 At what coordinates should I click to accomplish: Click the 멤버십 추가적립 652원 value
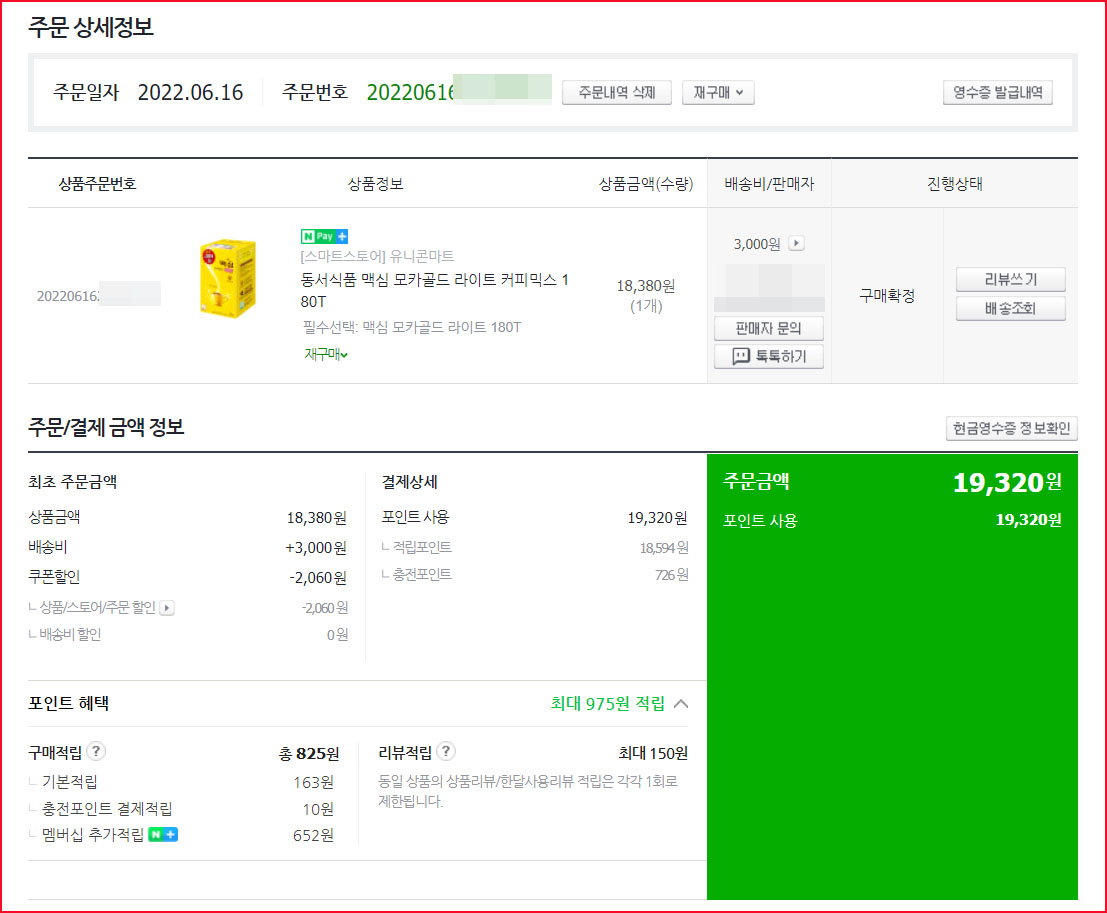tap(313, 835)
